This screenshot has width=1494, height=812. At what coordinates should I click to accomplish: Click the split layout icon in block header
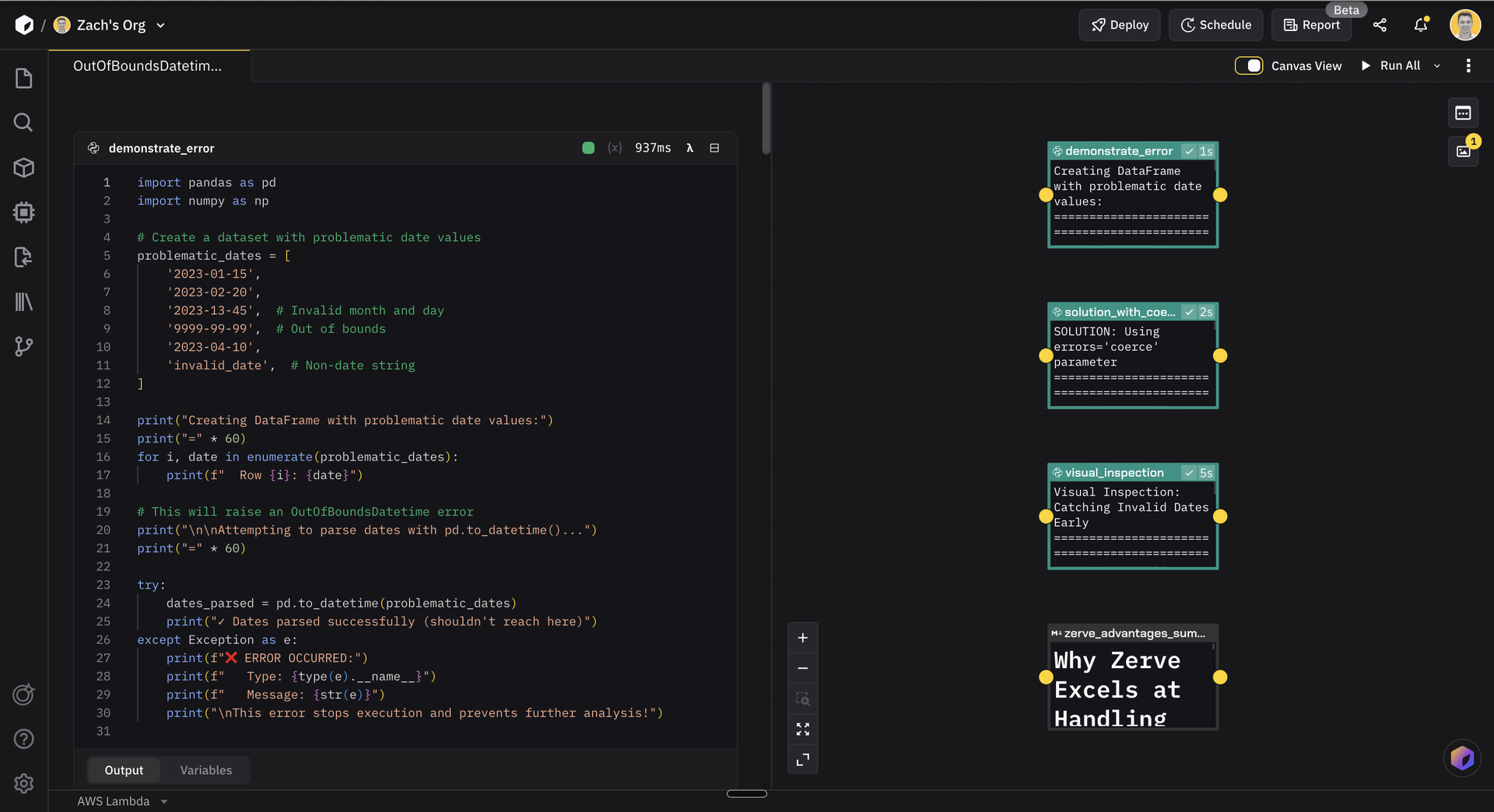[714, 148]
